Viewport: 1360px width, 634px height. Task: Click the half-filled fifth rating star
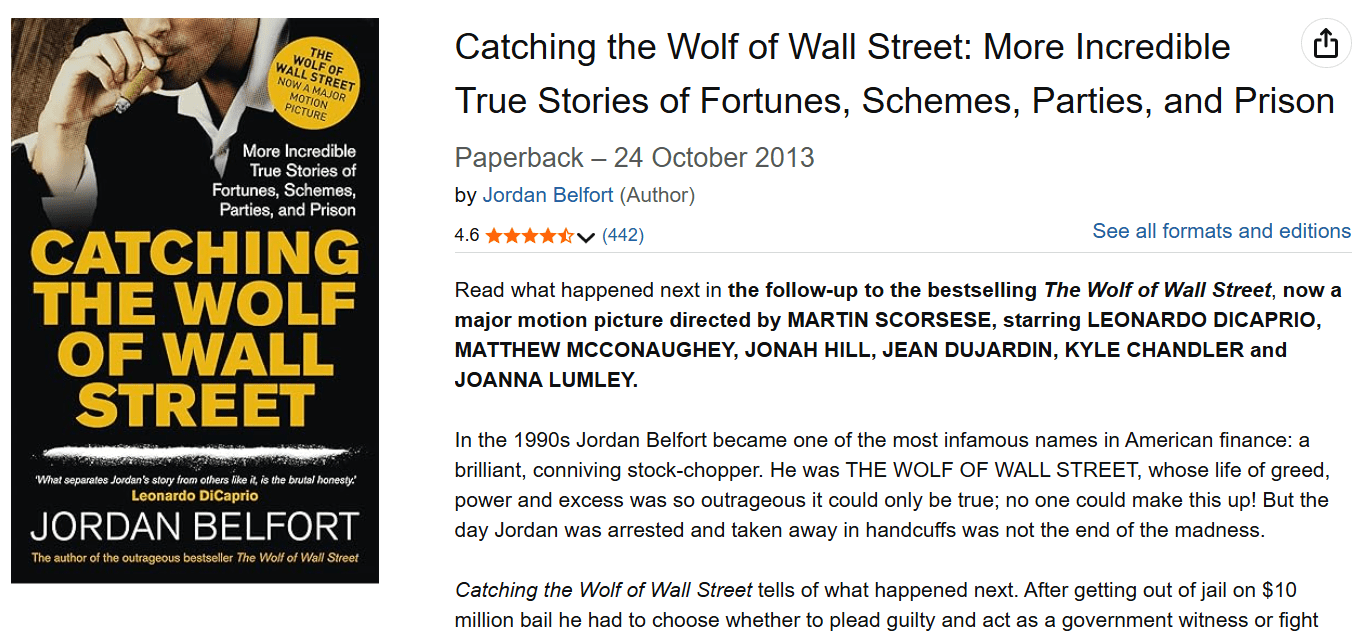pos(566,236)
